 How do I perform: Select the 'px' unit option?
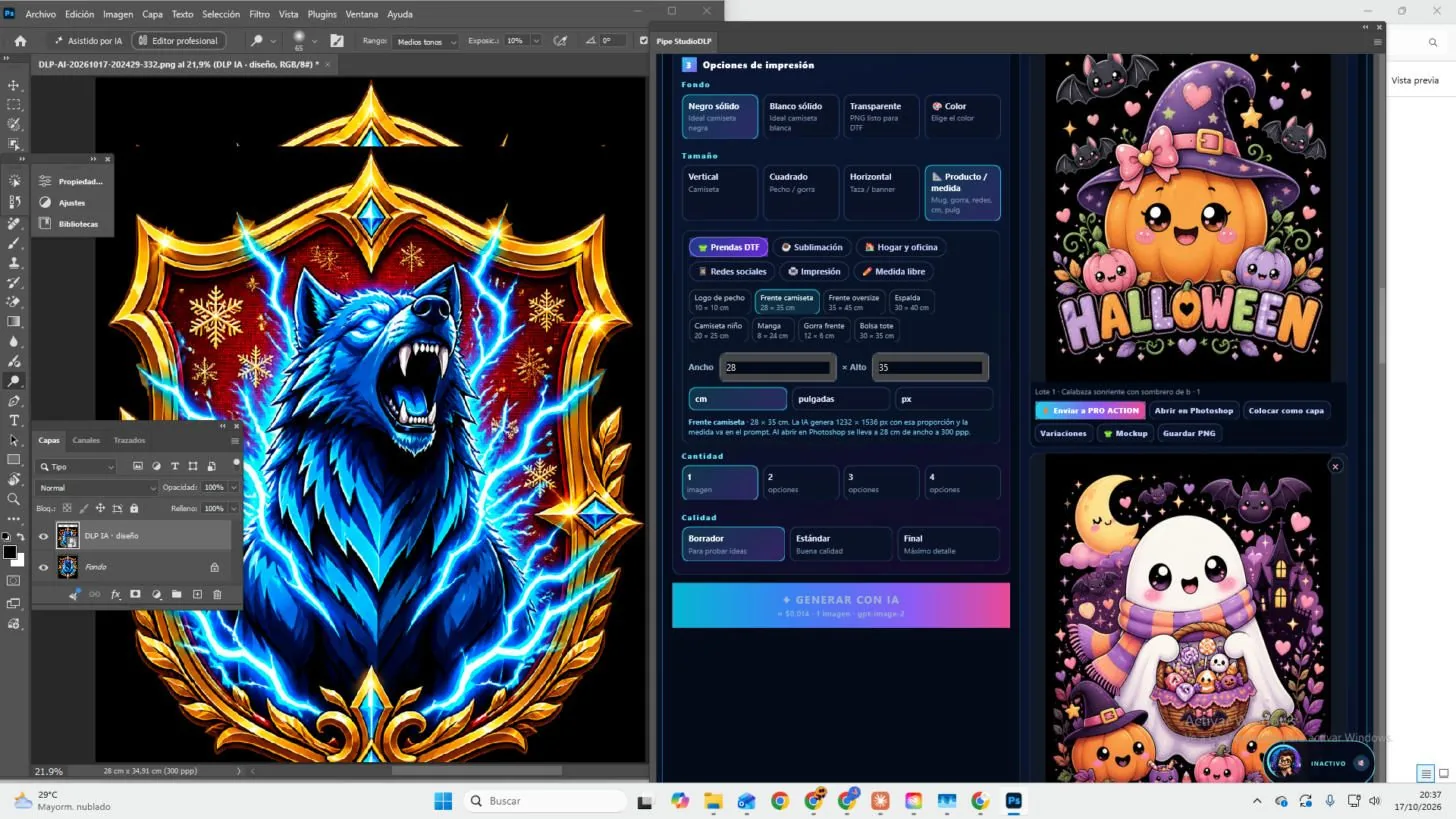click(x=943, y=398)
